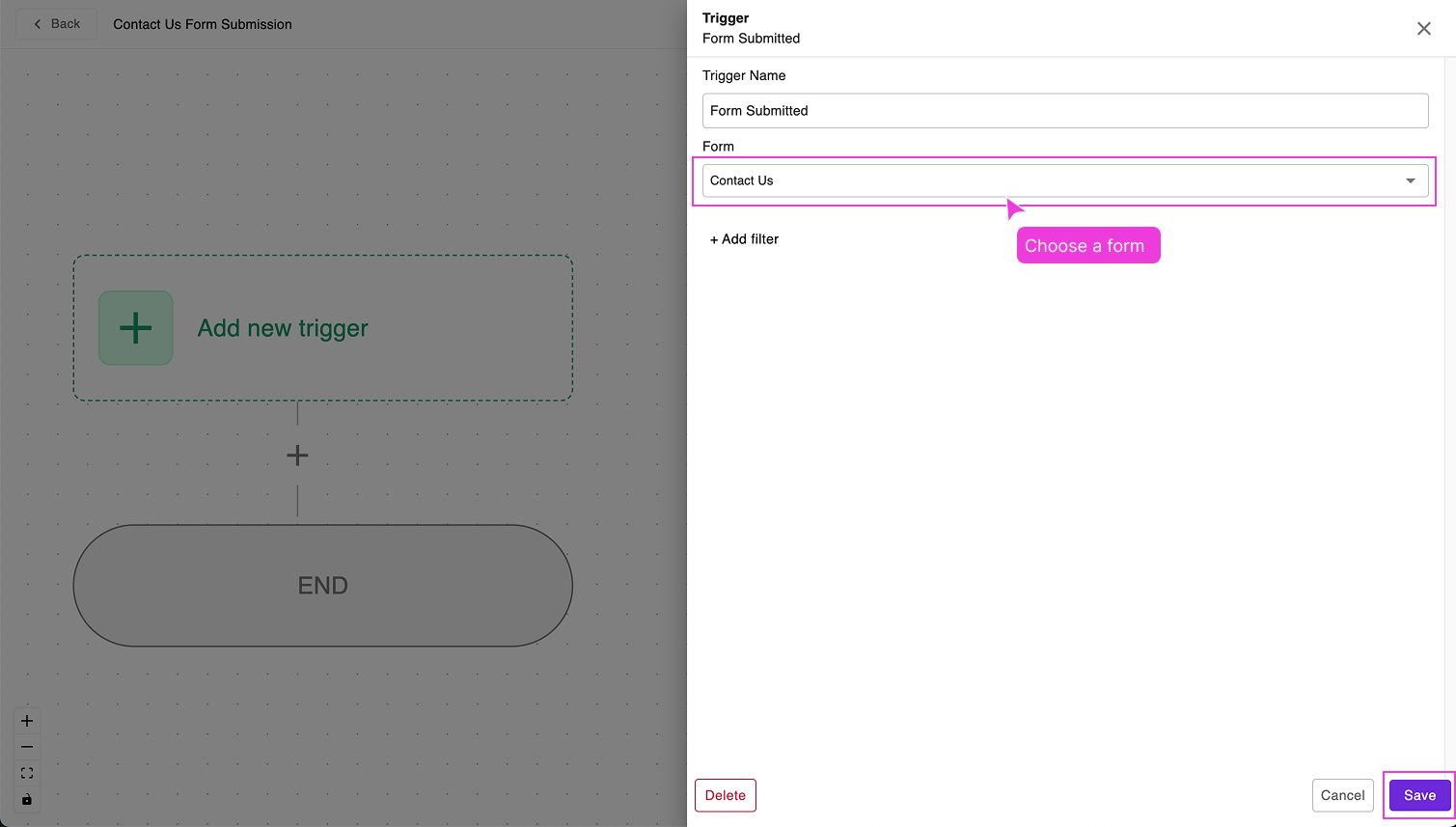This screenshot has height=827, width=1456.
Task: Zoom out on the workflow canvas
Action: click(26, 746)
